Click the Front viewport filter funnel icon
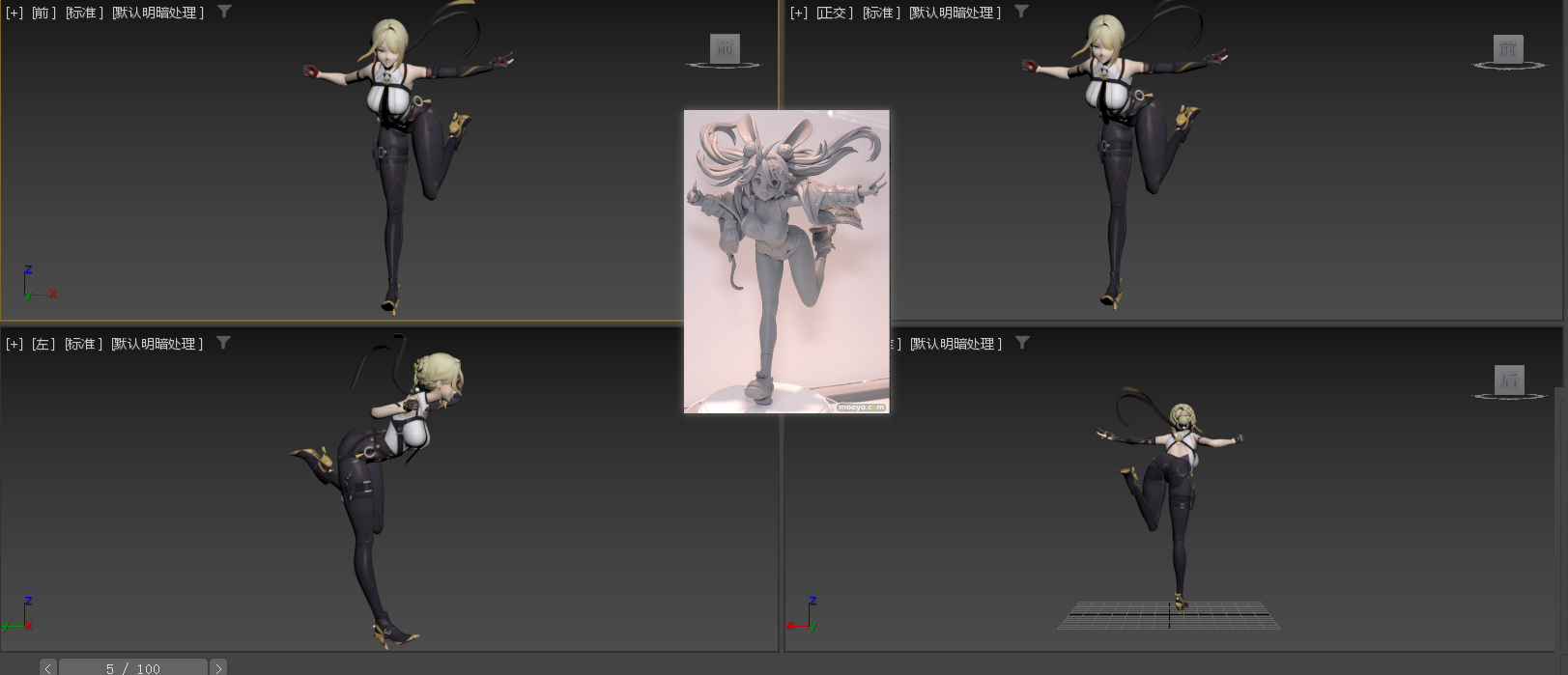The image size is (1568, 675). coord(224,12)
